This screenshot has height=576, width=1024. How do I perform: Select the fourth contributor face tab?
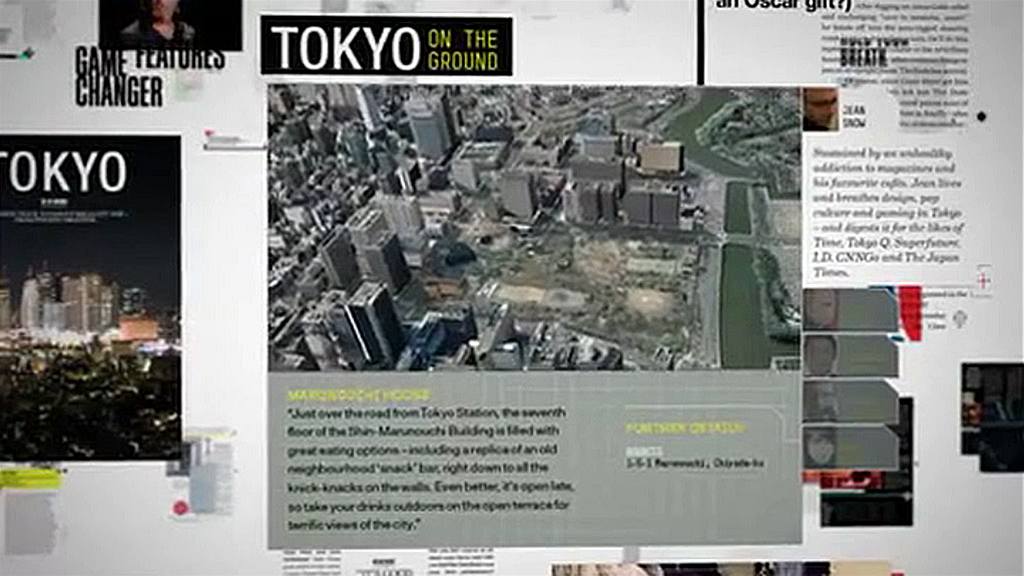[850, 447]
